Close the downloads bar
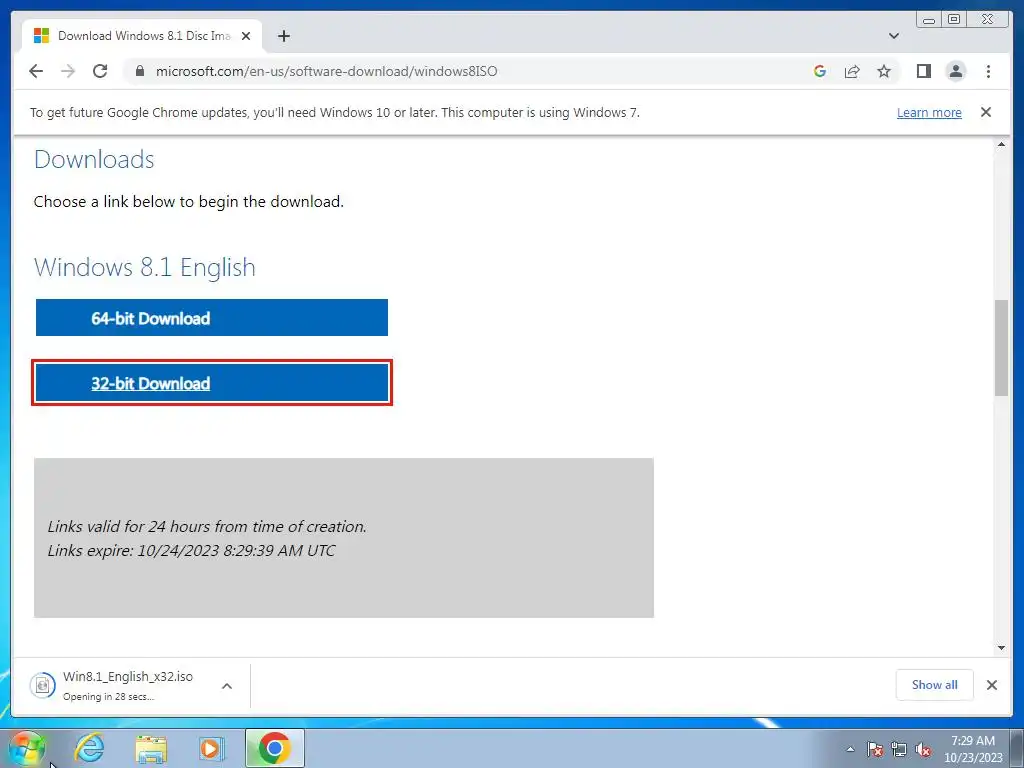1024x768 pixels. click(991, 684)
